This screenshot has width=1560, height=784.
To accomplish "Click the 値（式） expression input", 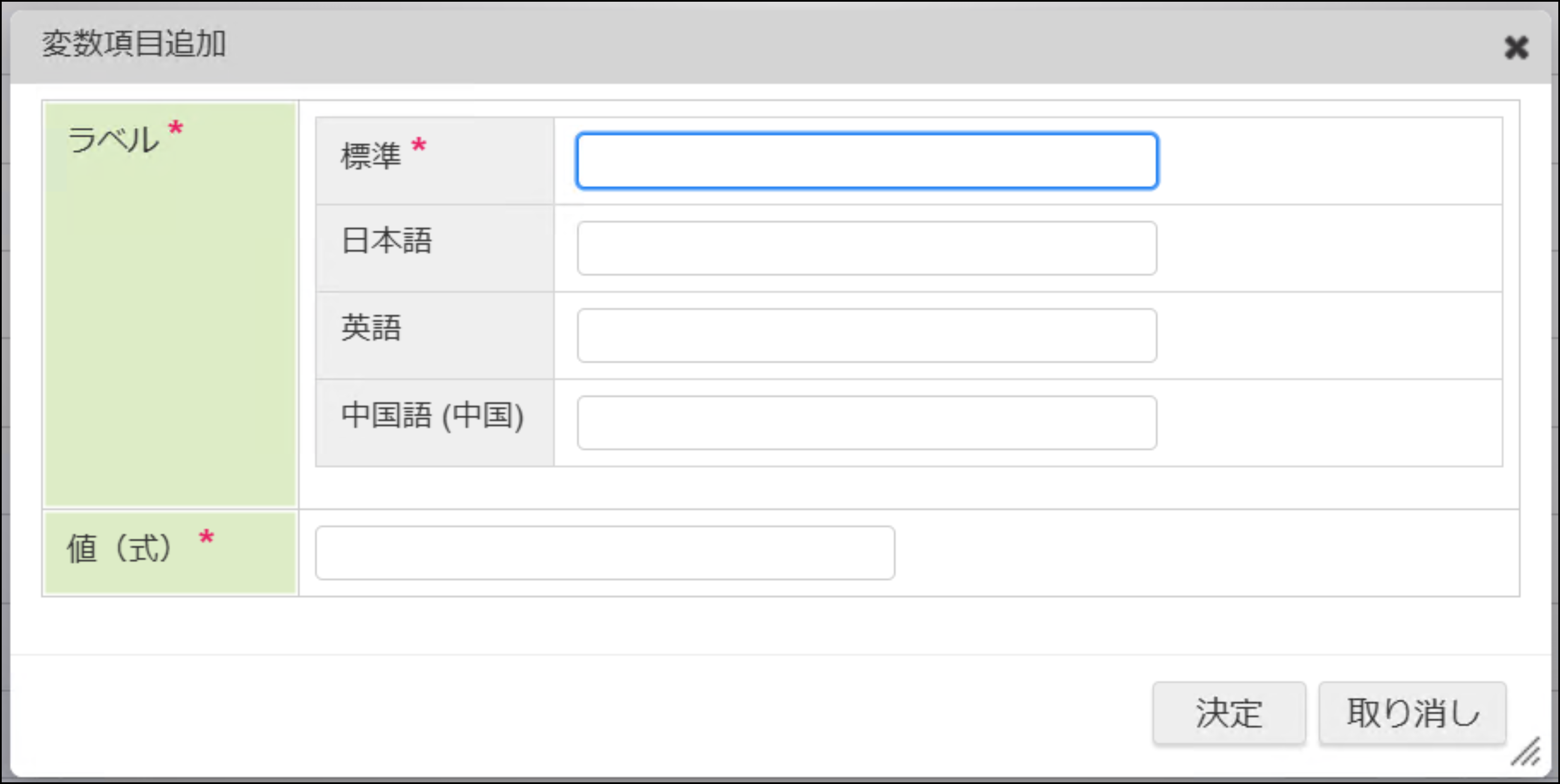I will (x=604, y=553).
